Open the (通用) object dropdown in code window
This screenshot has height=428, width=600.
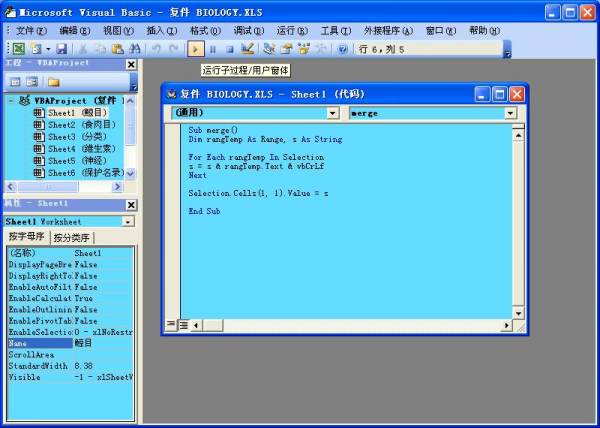click(x=333, y=113)
